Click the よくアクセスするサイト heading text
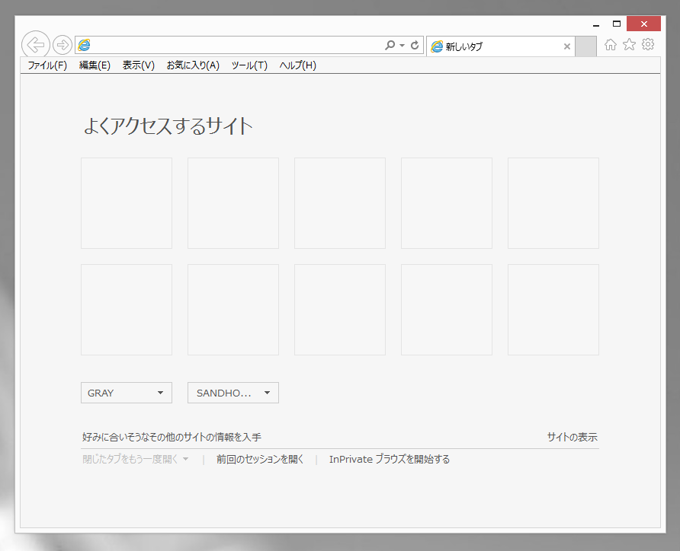680x551 pixels. click(x=168, y=126)
